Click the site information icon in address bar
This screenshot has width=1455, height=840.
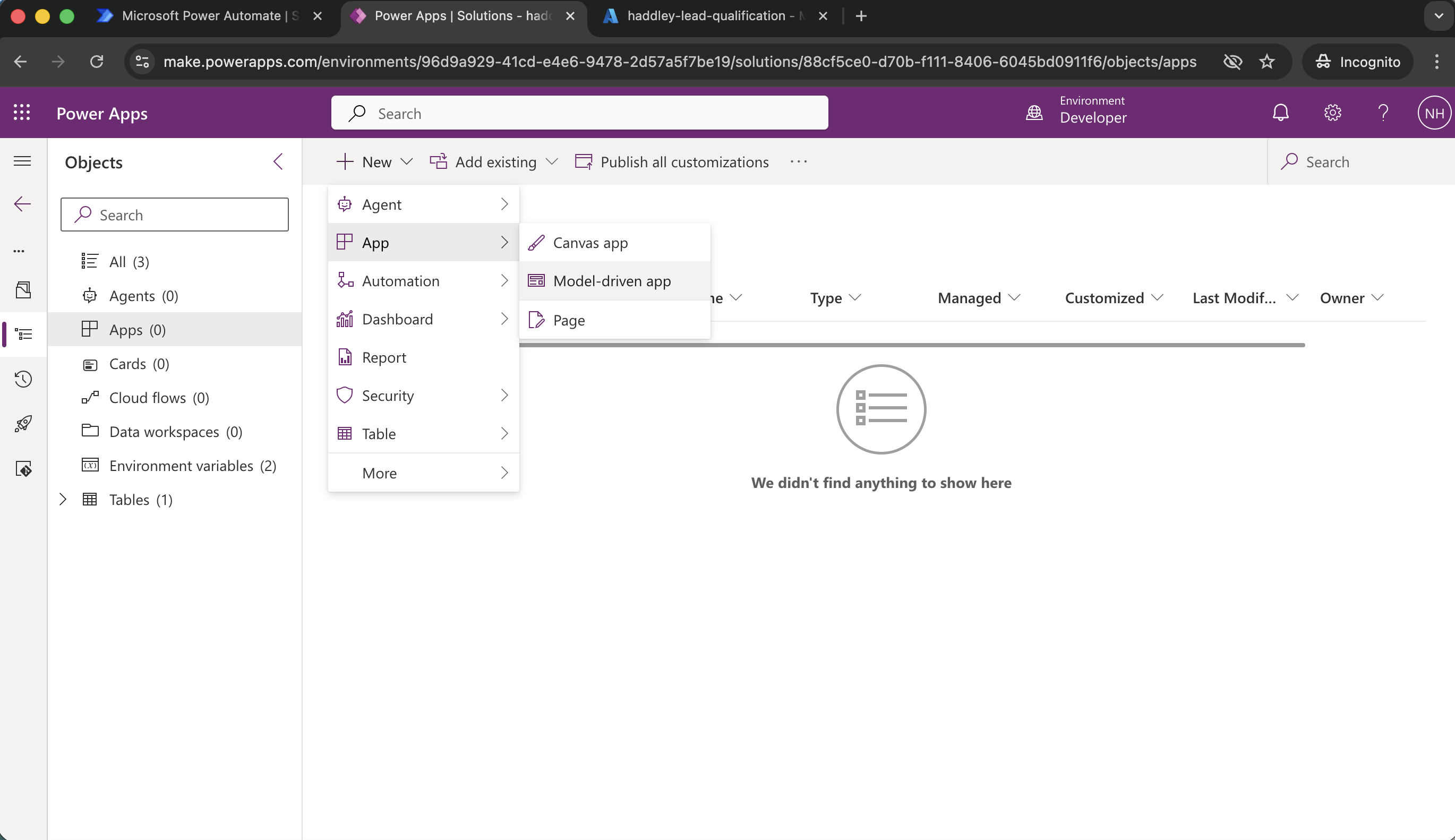point(142,62)
